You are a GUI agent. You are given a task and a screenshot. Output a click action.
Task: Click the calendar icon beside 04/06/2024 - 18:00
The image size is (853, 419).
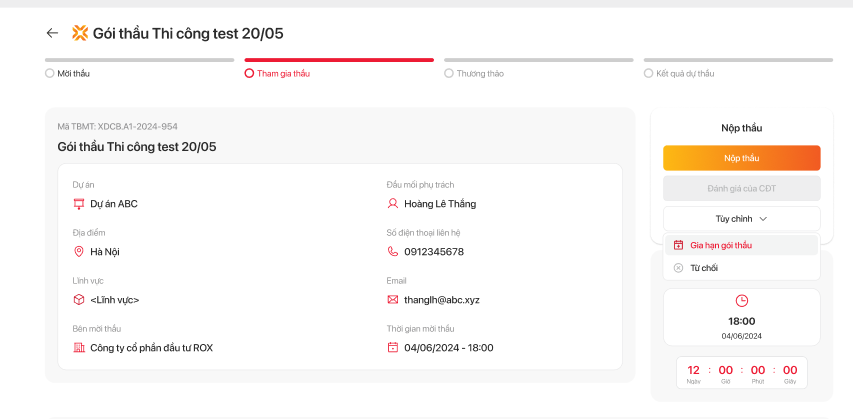(393, 348)
